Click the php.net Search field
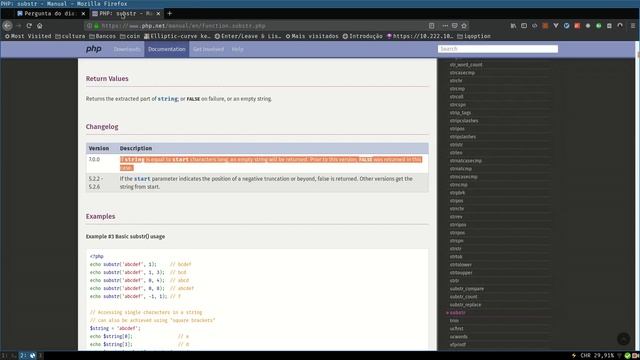The width and height of the screenshot is (640, 360). pos(498,49)
